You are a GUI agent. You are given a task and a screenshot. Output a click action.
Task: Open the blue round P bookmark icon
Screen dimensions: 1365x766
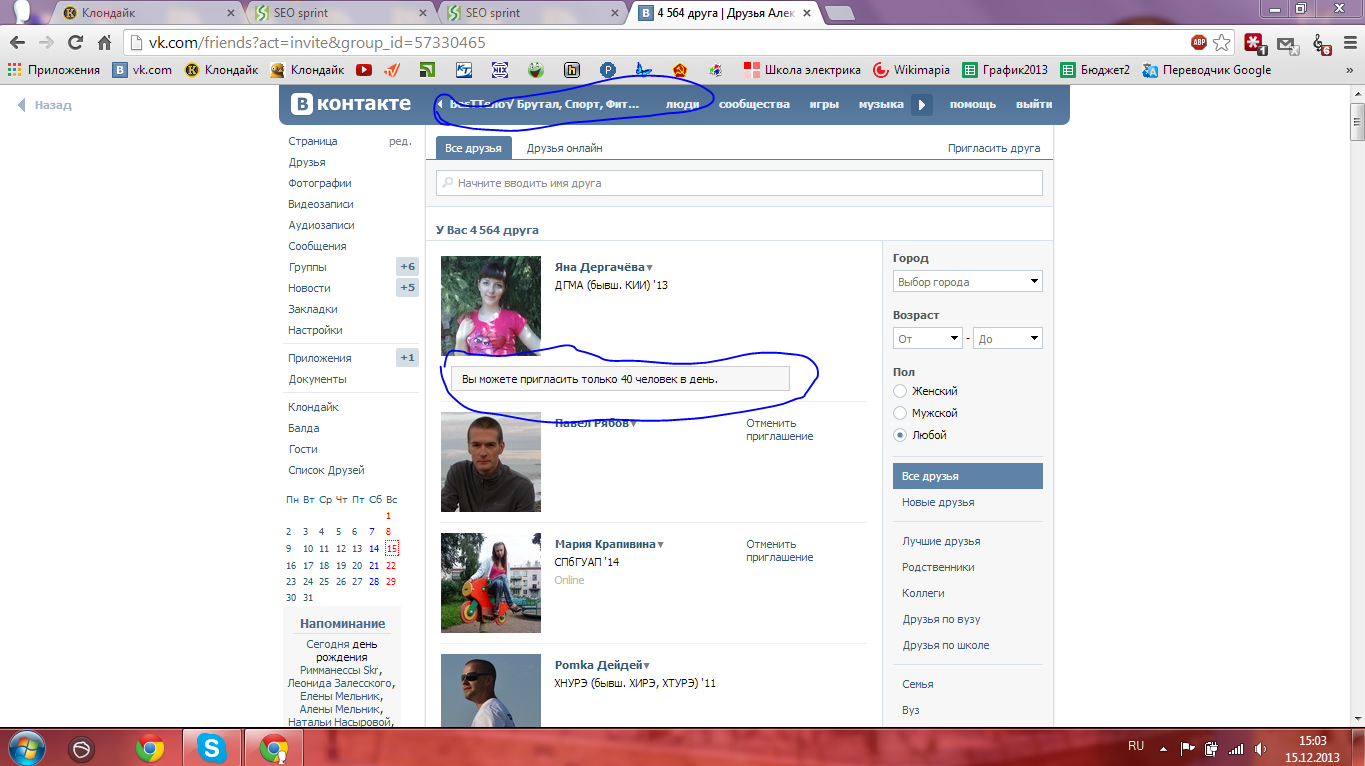[607, 70]
